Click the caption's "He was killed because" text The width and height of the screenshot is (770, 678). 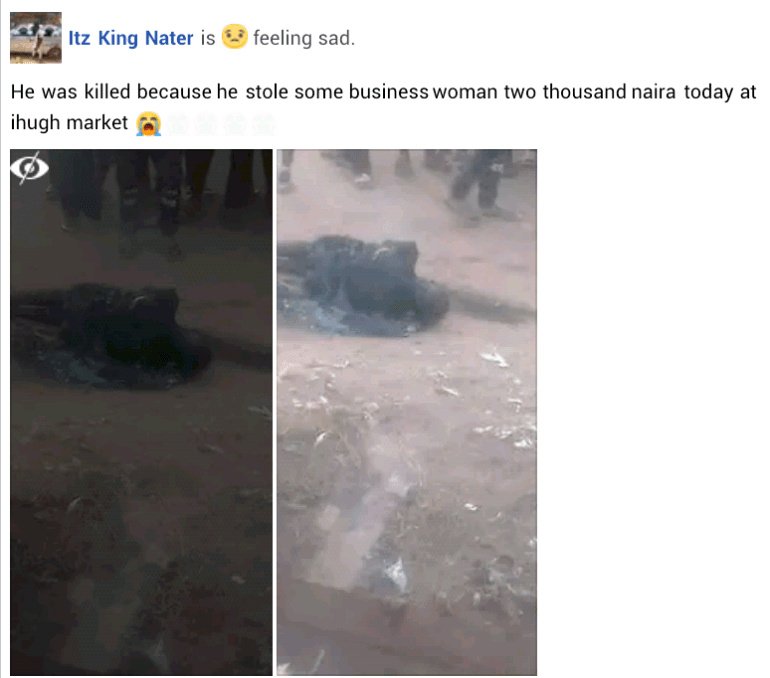tap(111, 92)
